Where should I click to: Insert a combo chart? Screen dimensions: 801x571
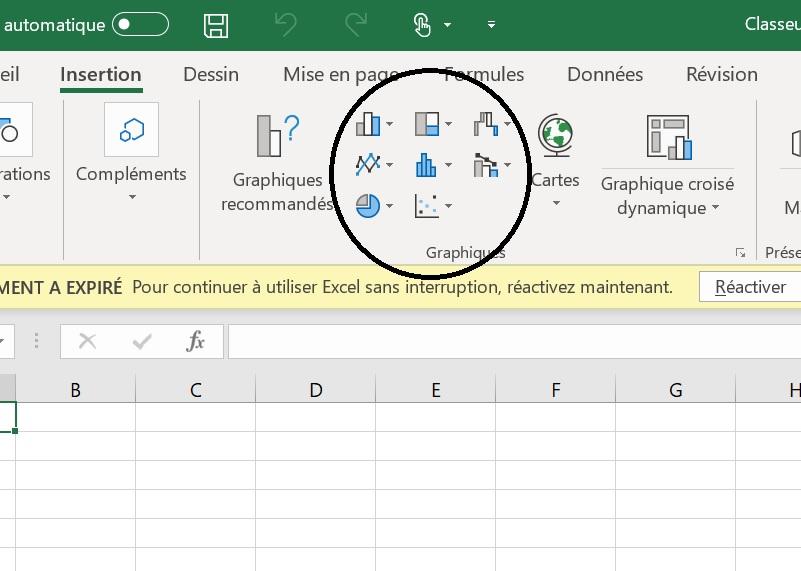[486, 164]
